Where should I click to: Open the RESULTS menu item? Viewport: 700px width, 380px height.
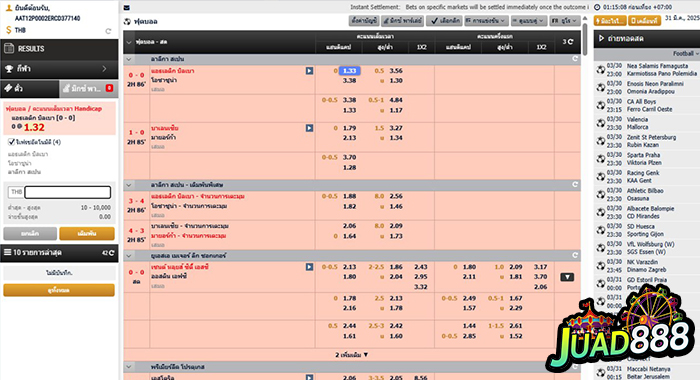[59, 49]
